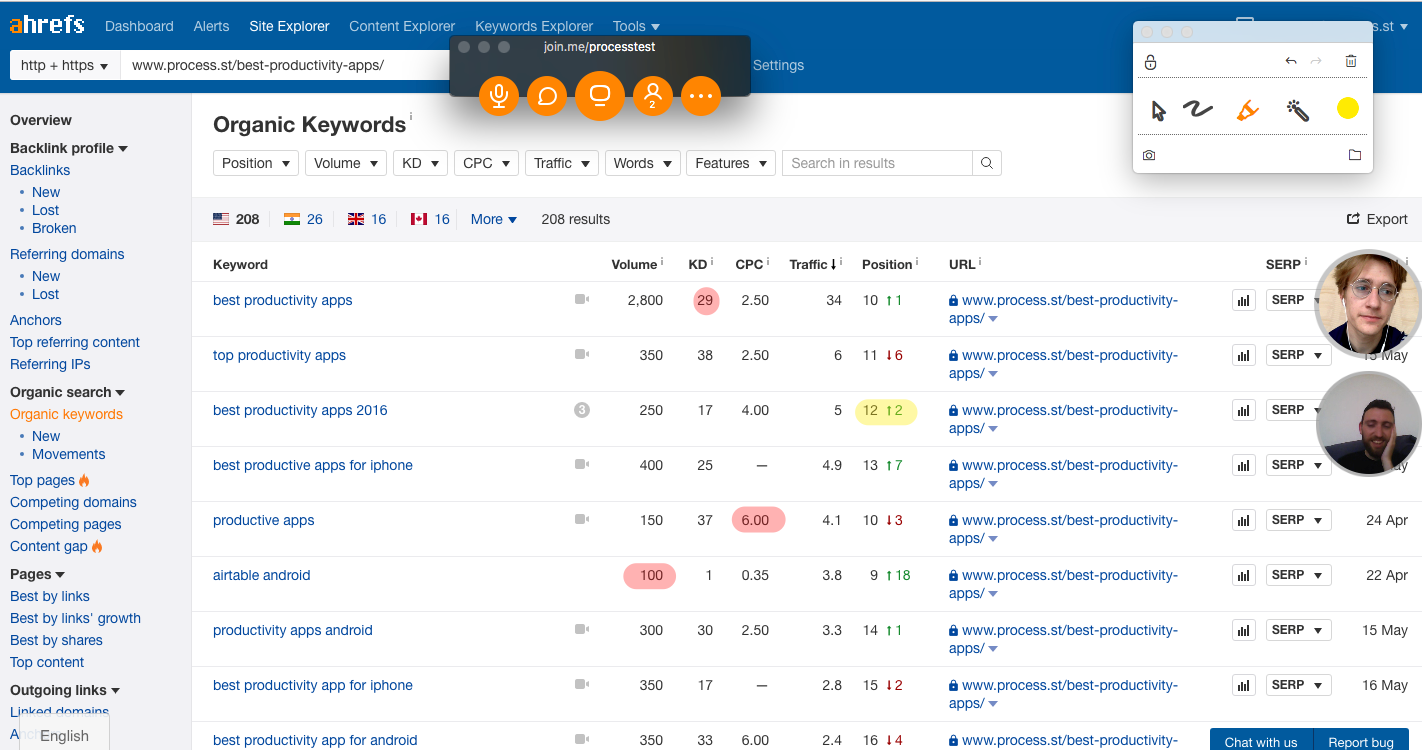This screenshot has width=1422, height=750.
Task: Open chart for best productivity apps 2016
Action: [x=1244, y=410]
